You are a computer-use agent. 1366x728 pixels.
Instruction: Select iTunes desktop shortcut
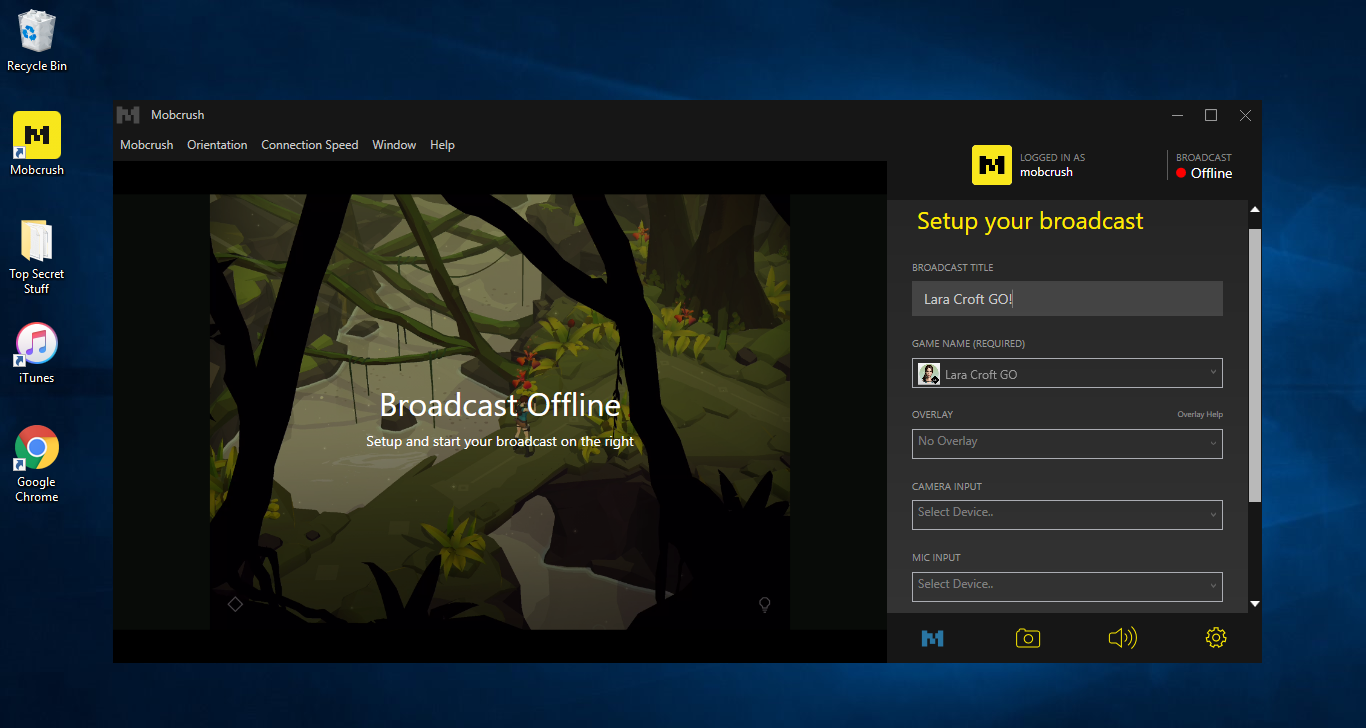coord(37,353)
